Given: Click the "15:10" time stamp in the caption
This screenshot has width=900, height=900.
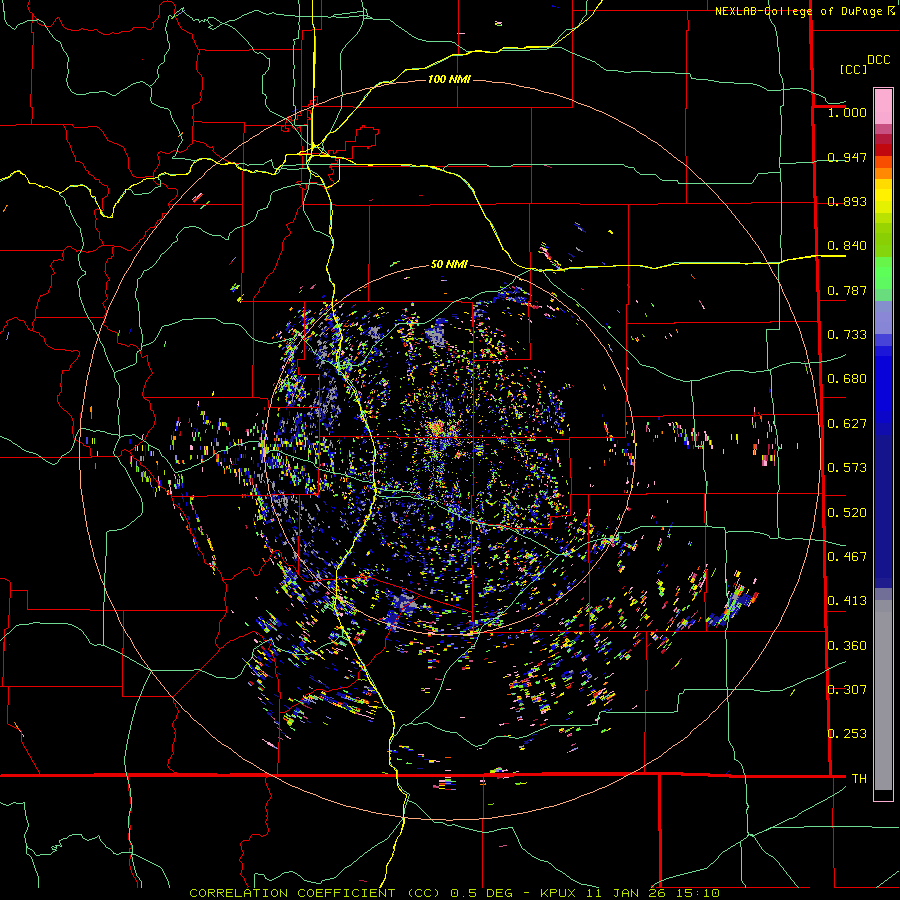Looking at the screenshot, I should [x=697, y=893].
